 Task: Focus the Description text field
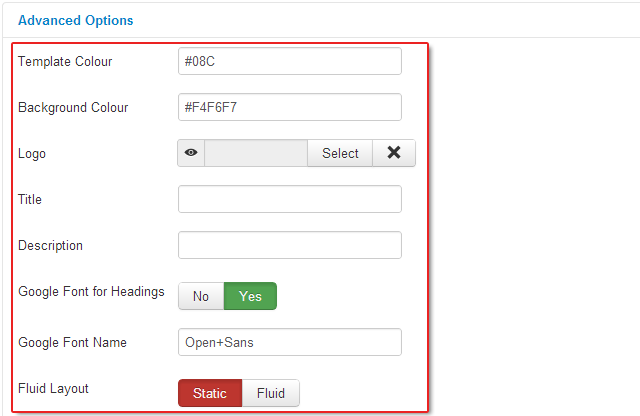click(x=289, y=245)
